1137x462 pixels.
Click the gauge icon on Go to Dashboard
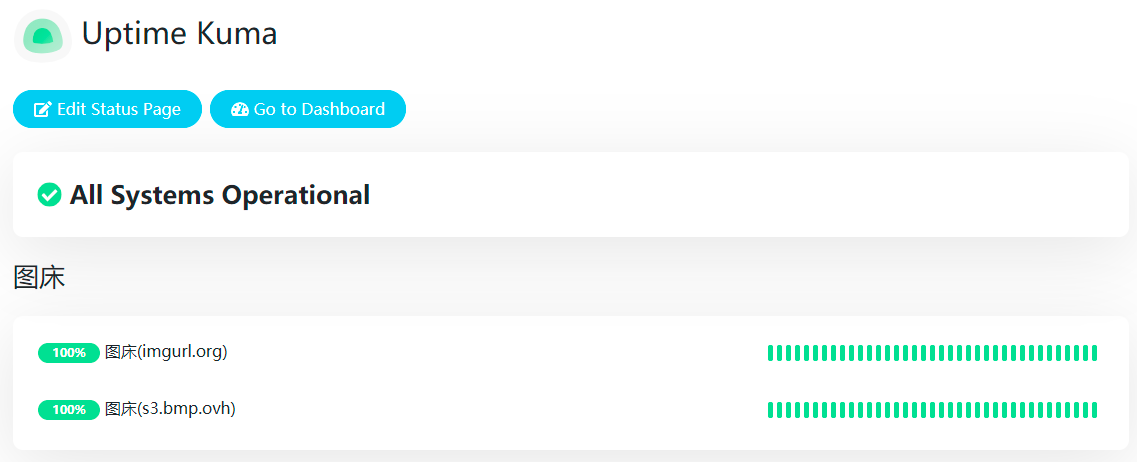point(239,110)
